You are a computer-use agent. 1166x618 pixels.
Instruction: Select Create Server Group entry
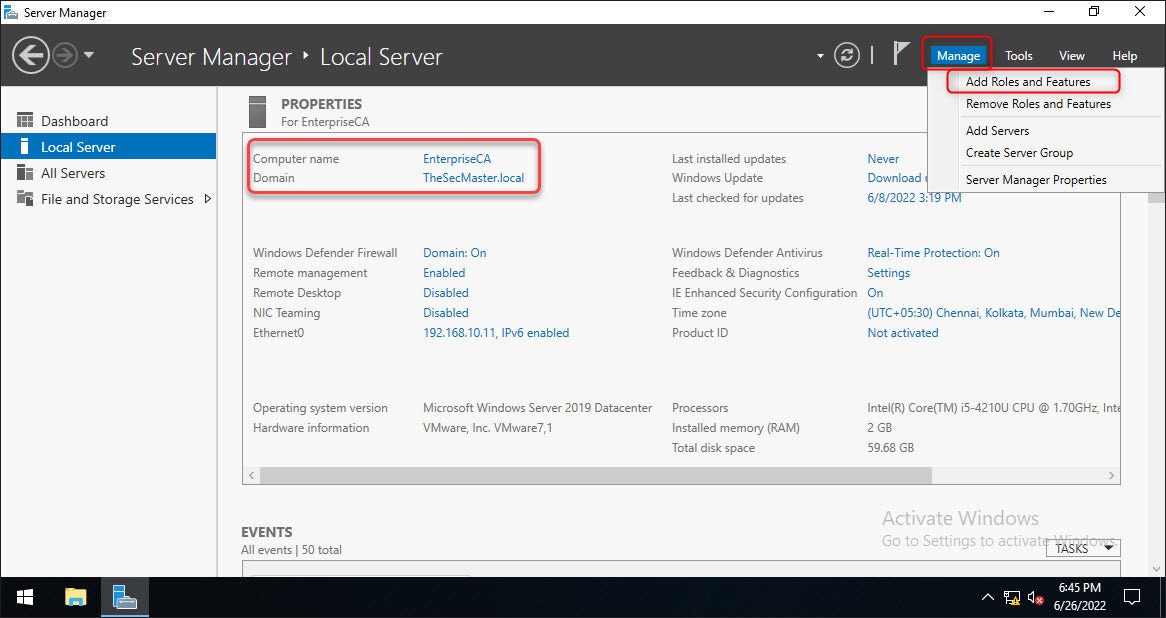(x=1019, y=153)
